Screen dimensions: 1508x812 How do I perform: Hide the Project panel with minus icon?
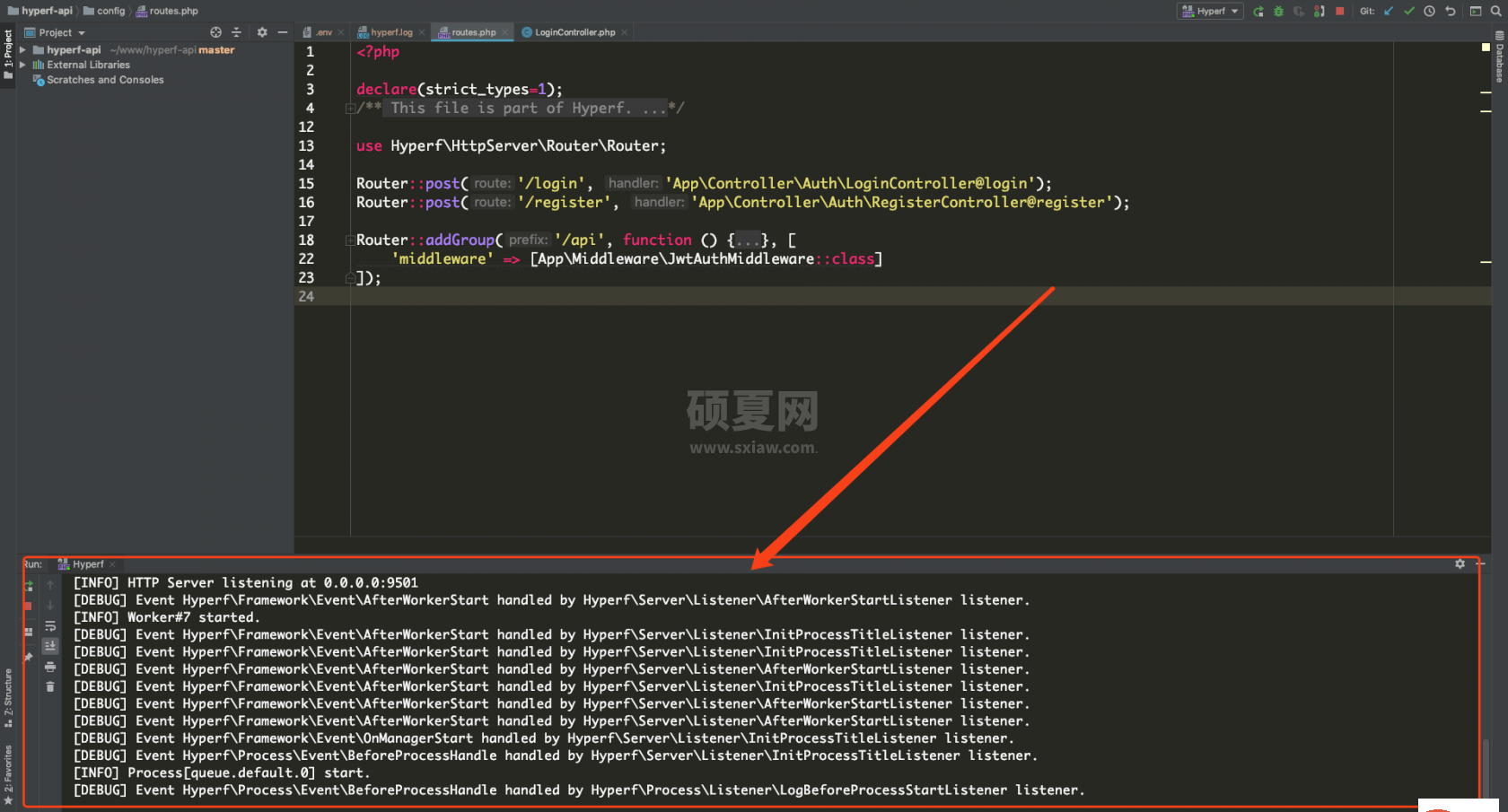point(283,32)
